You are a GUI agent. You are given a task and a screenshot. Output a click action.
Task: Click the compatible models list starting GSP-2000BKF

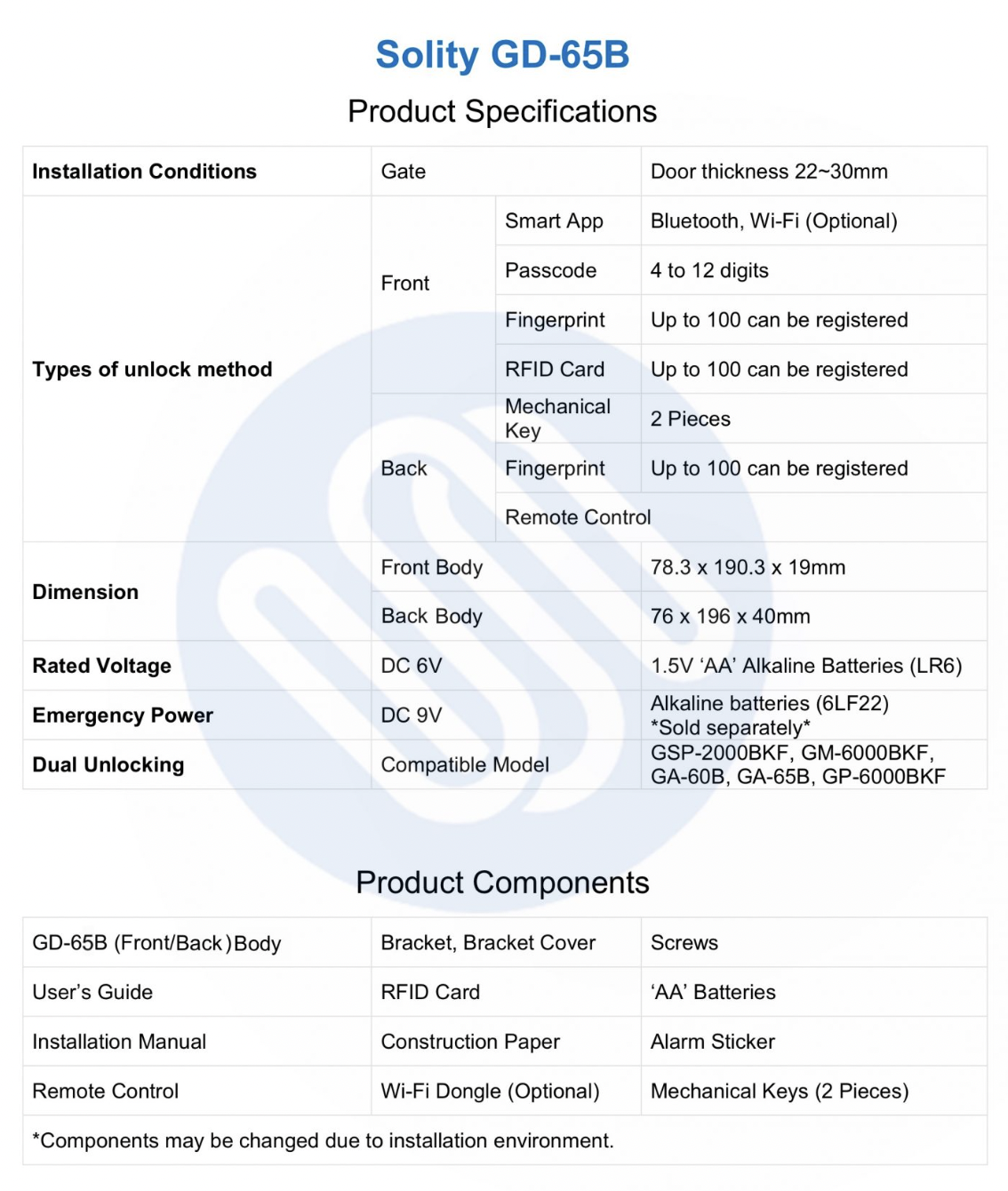[797, 764]
